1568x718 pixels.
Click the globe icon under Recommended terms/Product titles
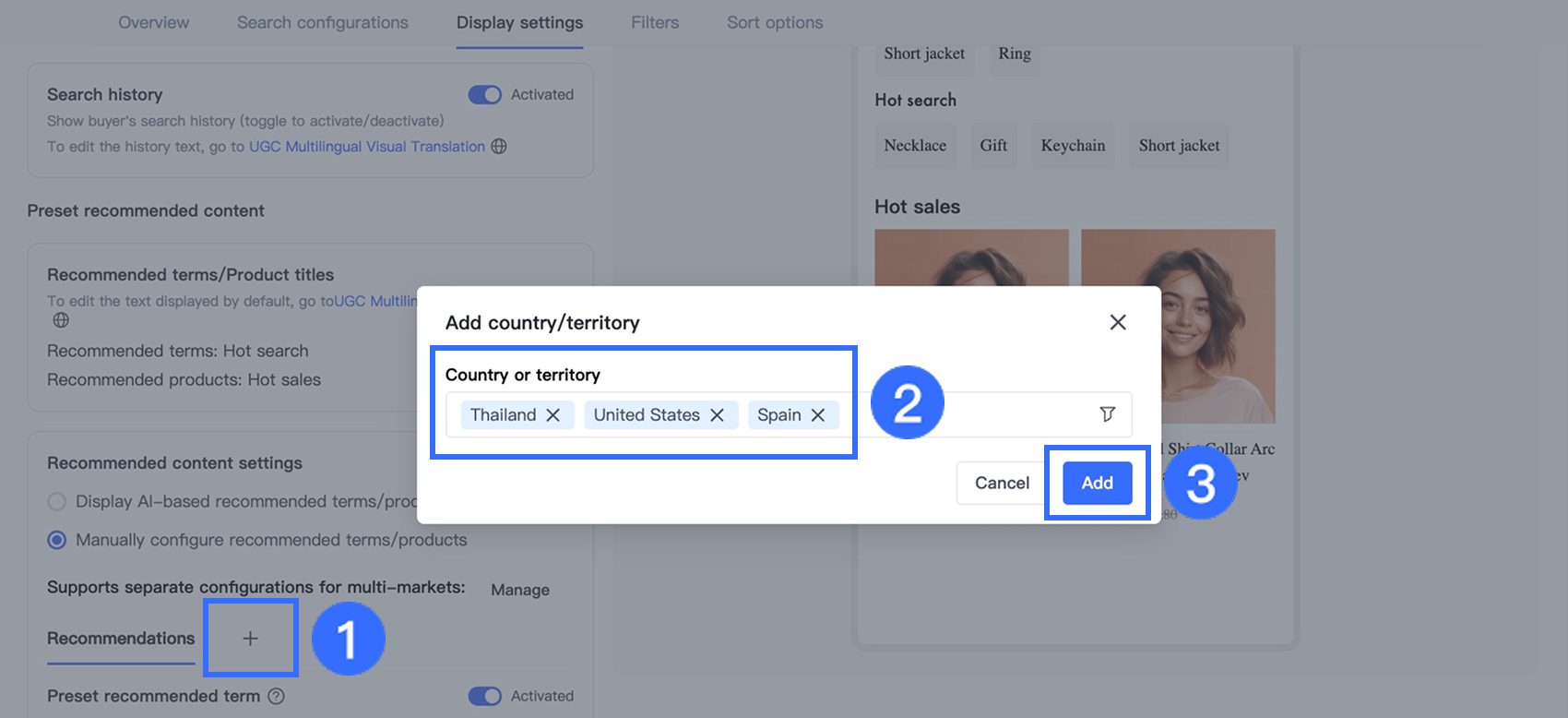tap(61, 320)
